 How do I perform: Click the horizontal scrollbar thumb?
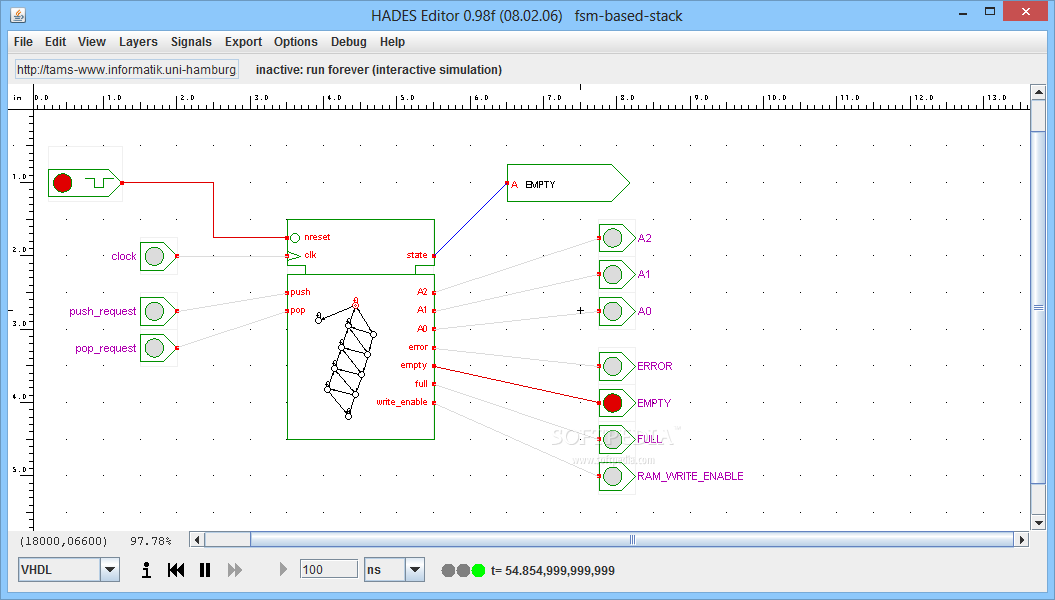click(x=632, y=539)
